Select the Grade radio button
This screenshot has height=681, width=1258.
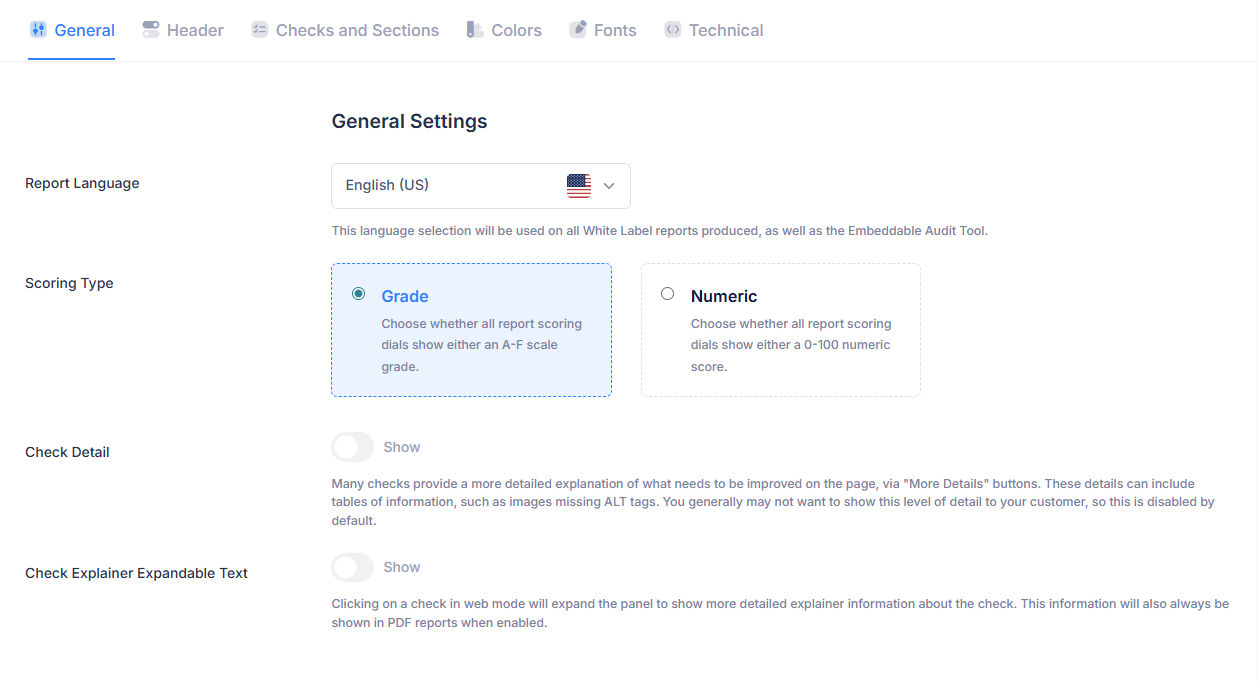click(358, 294)
